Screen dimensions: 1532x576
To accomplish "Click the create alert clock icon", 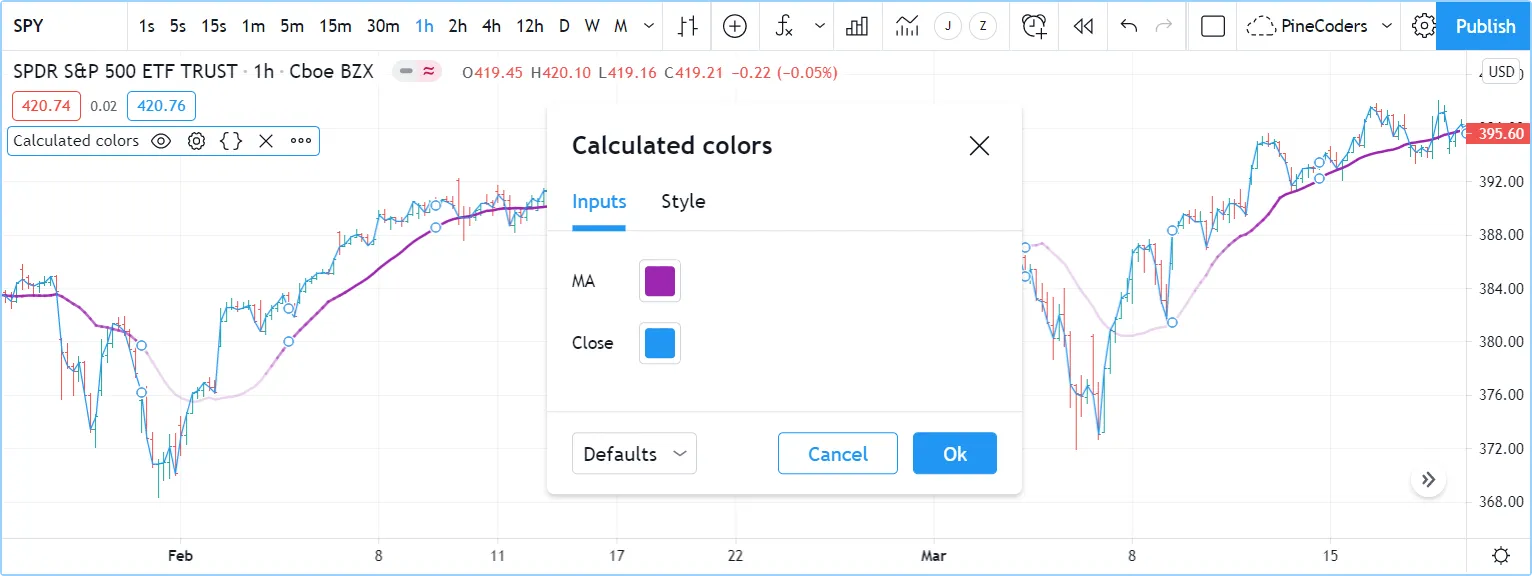I will (x=1034, y=26).
